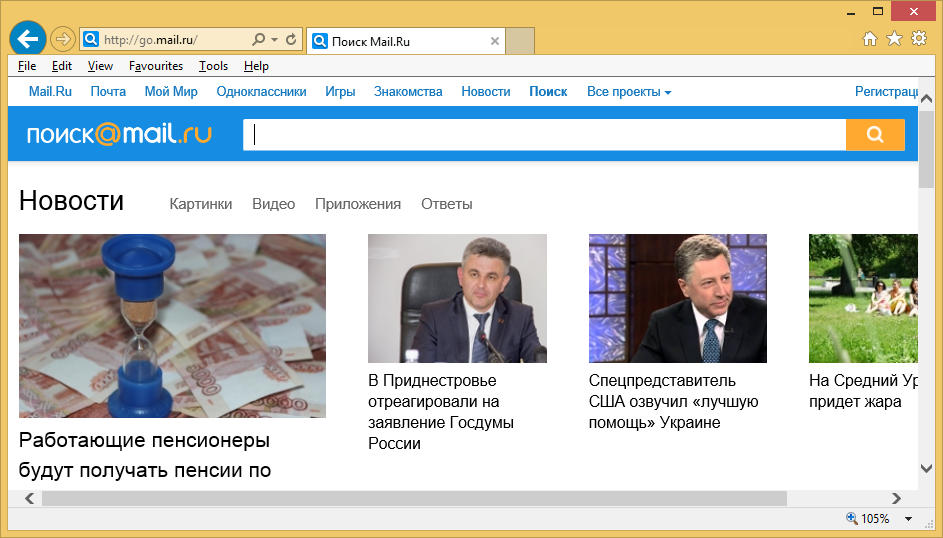Screen dimensions: 943x538
Task: Click the Mail.ru search input field
Action: tap(545, 135)
